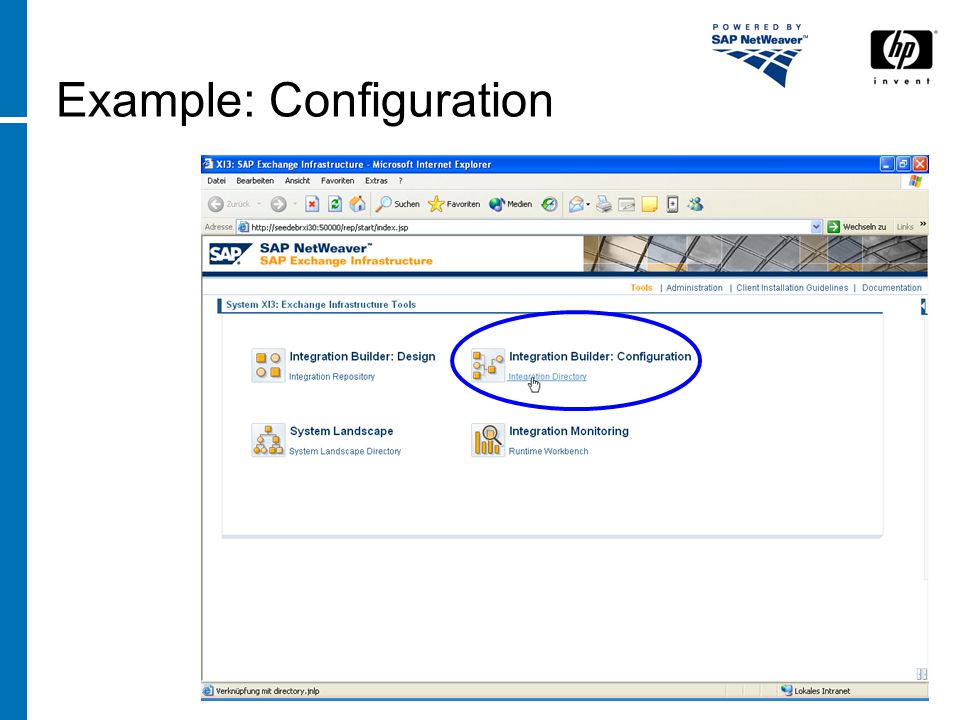Refresh the page with the green arrows icon
This screenshot has width=960, height=720.
pyautogui.click(x=335, y=204)
